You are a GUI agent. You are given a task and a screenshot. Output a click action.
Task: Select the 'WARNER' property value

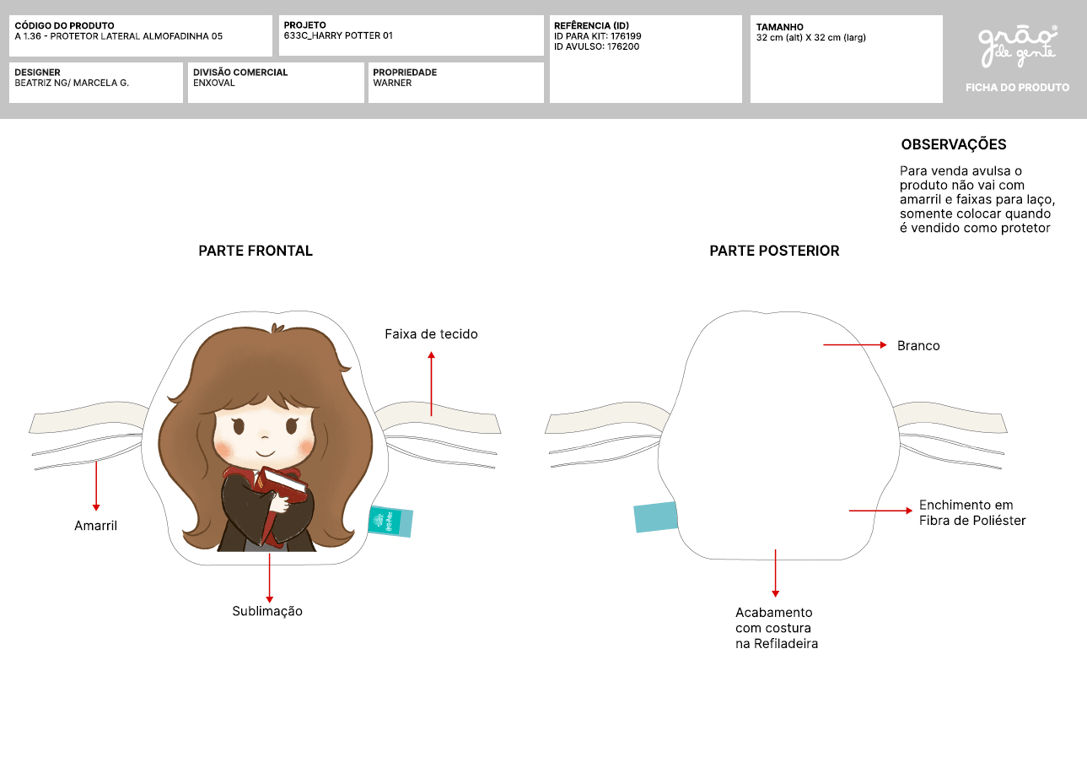[x=392, y=82]
